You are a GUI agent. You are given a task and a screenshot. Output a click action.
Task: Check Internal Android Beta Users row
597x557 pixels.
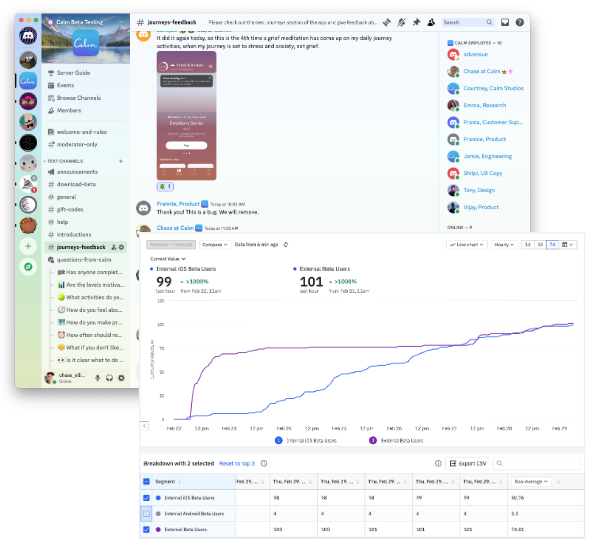point(146,514)
